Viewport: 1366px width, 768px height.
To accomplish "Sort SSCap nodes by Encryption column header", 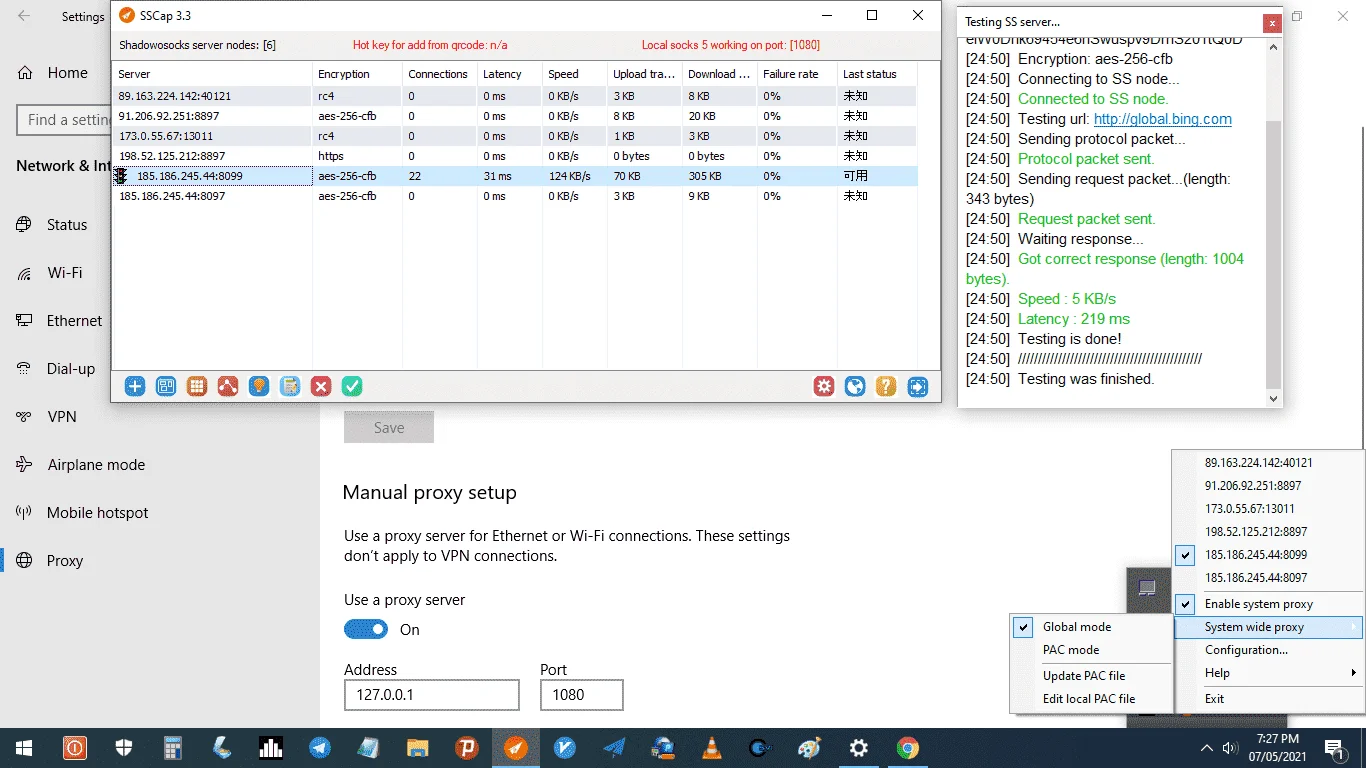I will [x=357, y=74].
